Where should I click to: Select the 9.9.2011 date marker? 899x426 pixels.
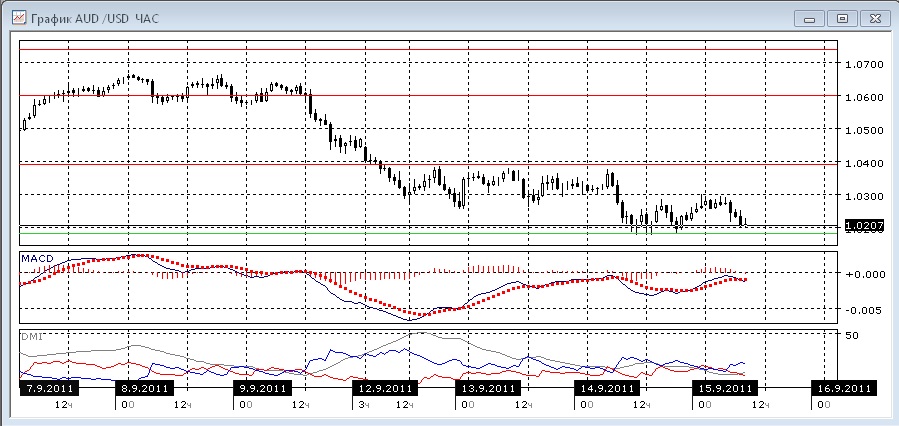[x=263, y=388]
